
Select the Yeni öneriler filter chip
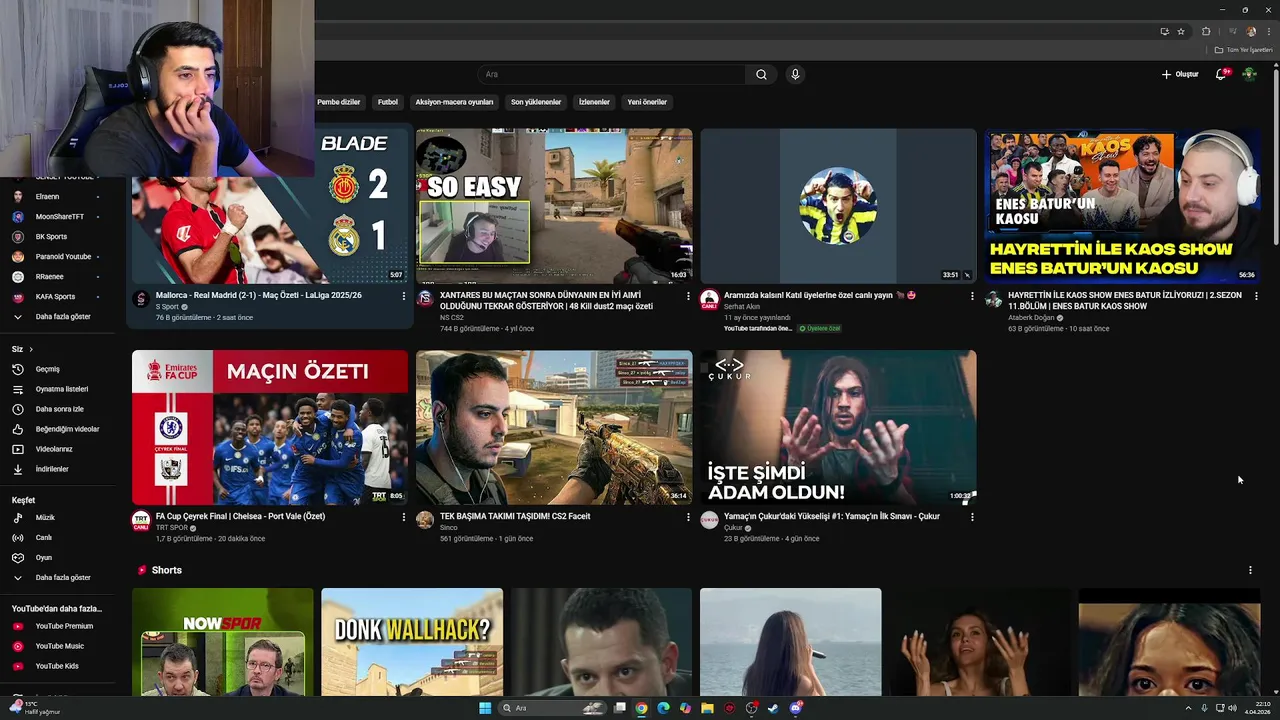pyautogui.click(x=647, y=102)
